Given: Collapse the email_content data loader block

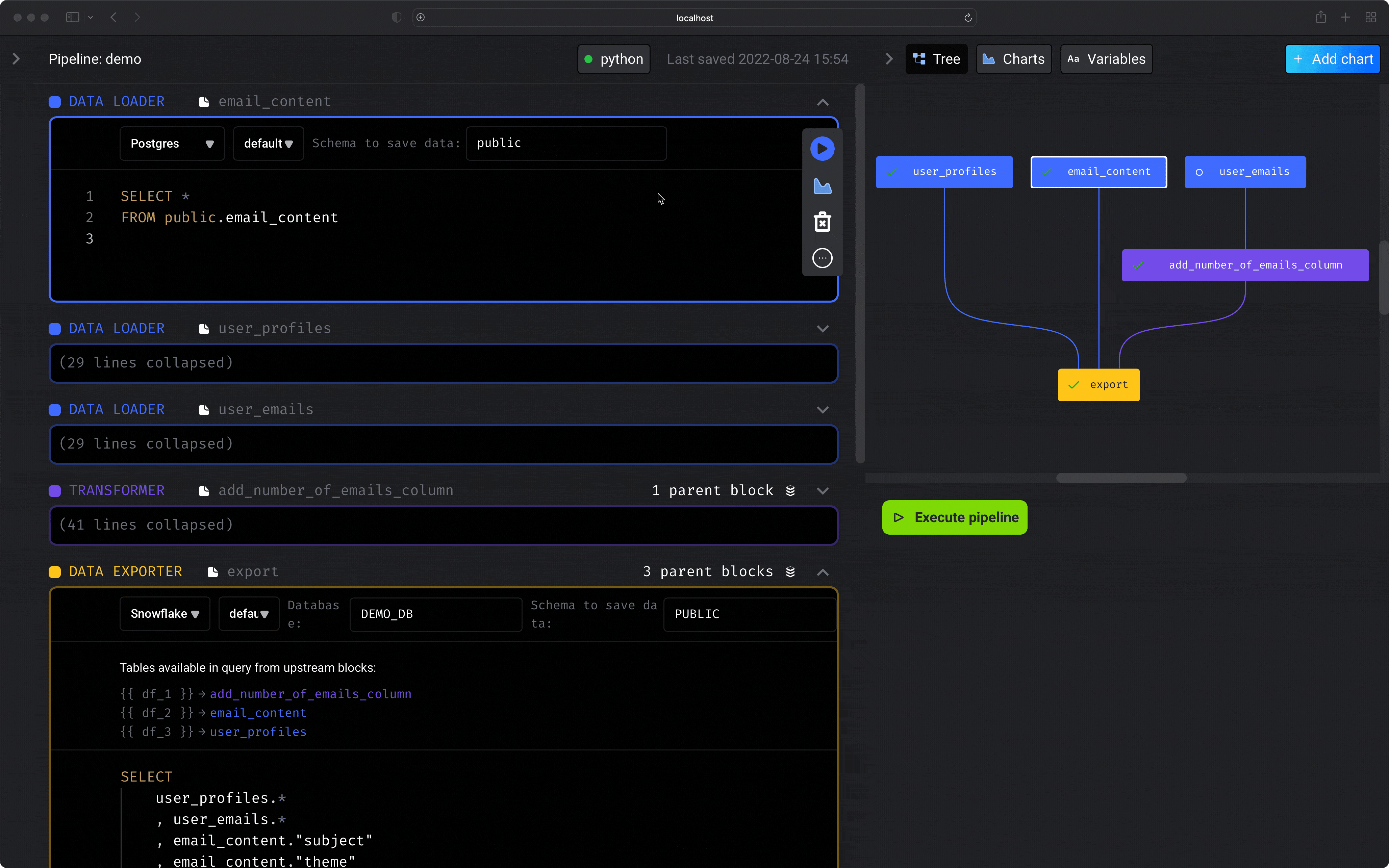Looking at the screenshot, I should click(x=823, y=102).
